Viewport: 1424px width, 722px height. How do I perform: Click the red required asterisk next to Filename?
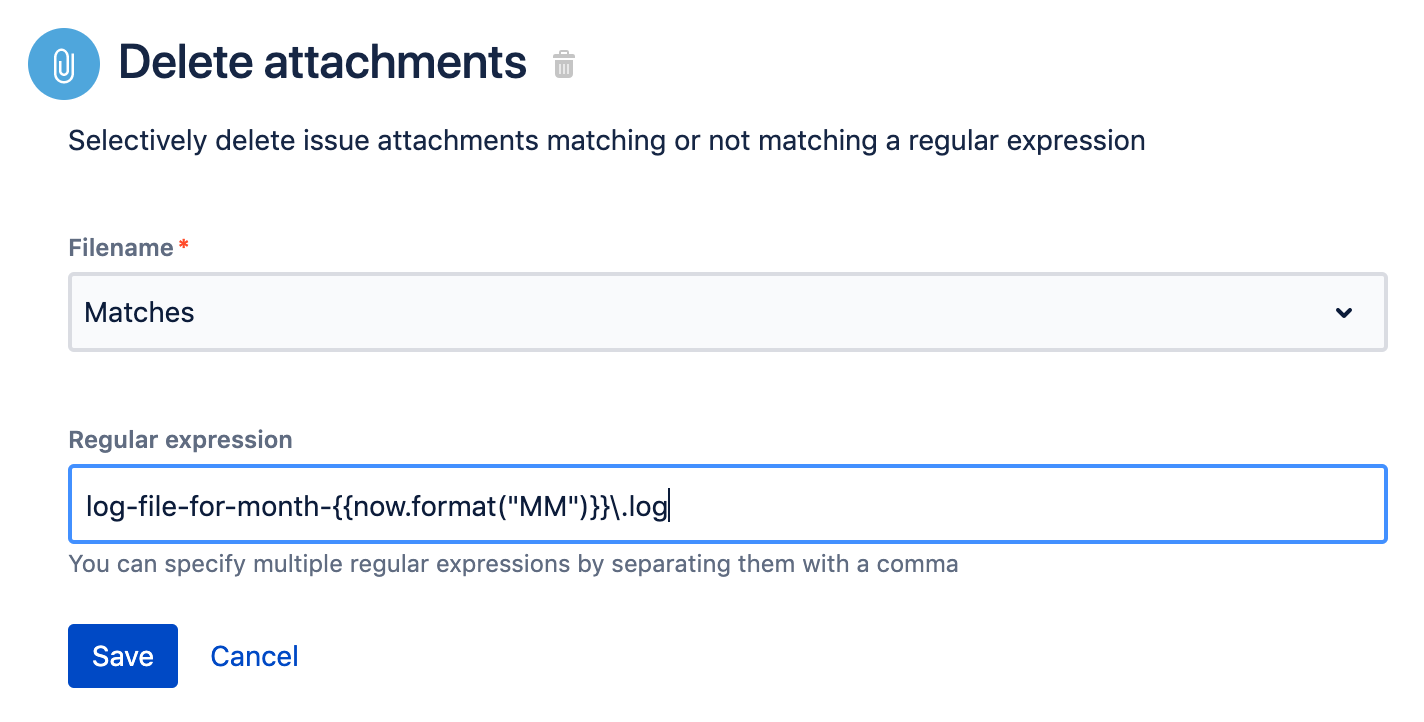click(x=183, y=246)
